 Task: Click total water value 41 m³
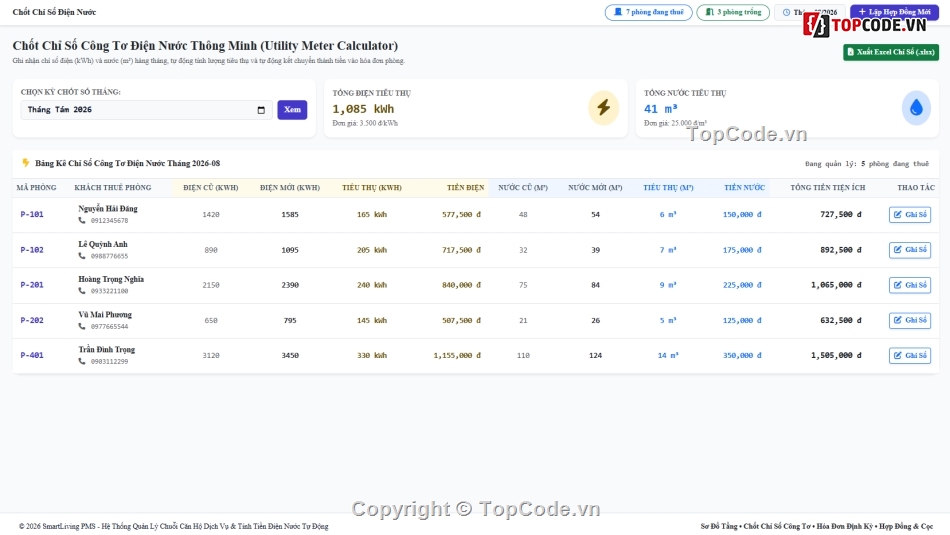[660, 109]
